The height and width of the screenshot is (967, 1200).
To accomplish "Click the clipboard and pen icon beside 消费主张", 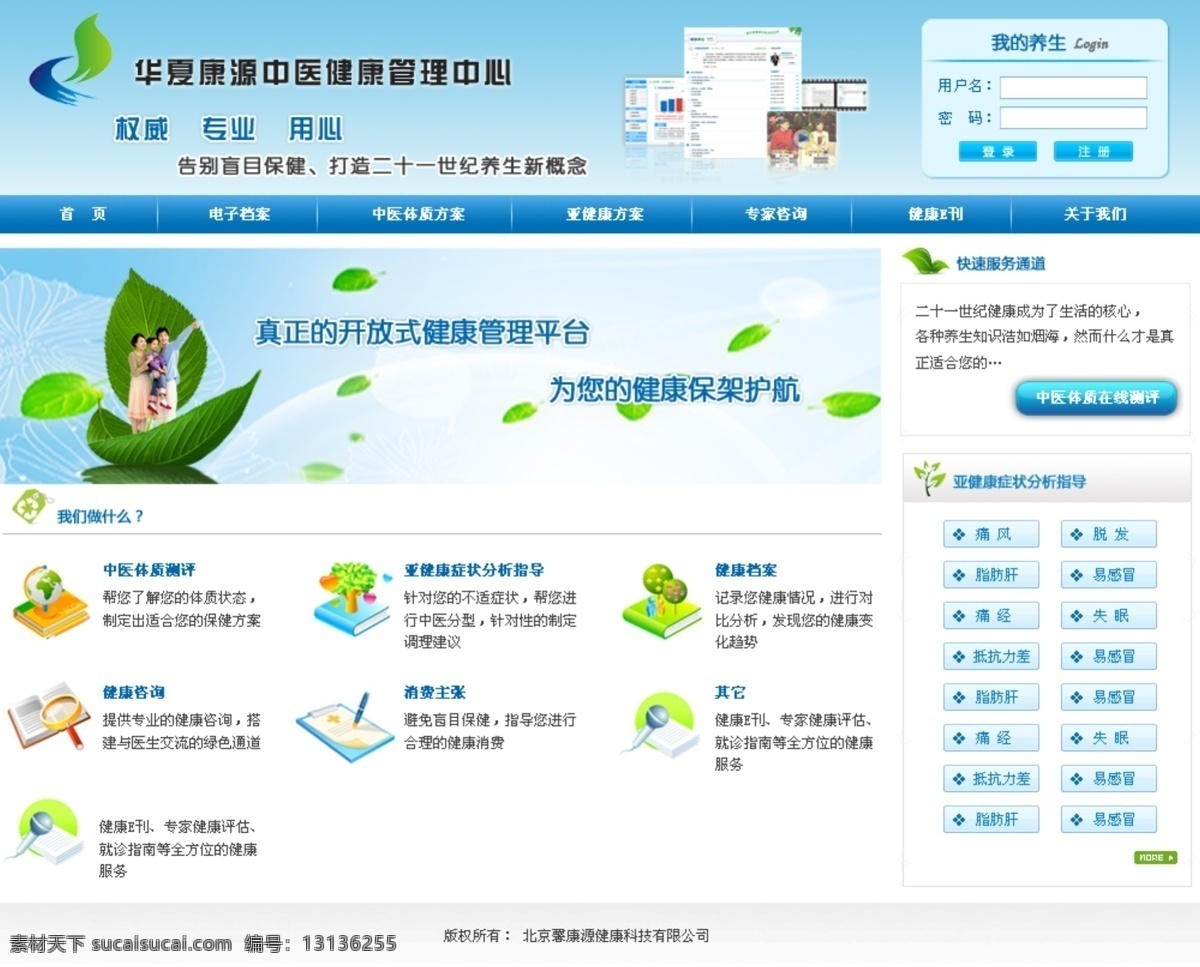I will click(345, 727).
